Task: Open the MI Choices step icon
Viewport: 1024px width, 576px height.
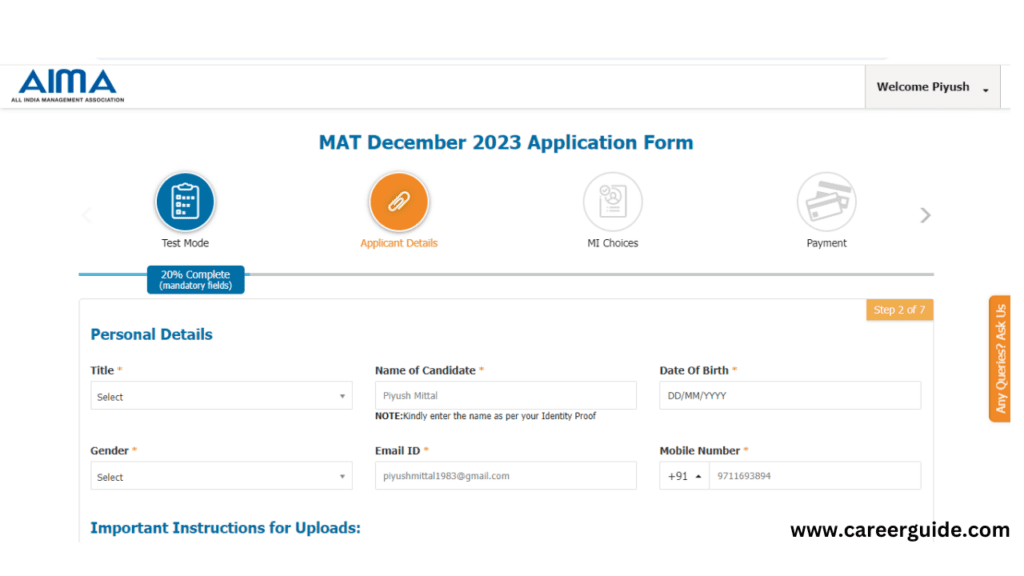Action: (x=613, y=202)
